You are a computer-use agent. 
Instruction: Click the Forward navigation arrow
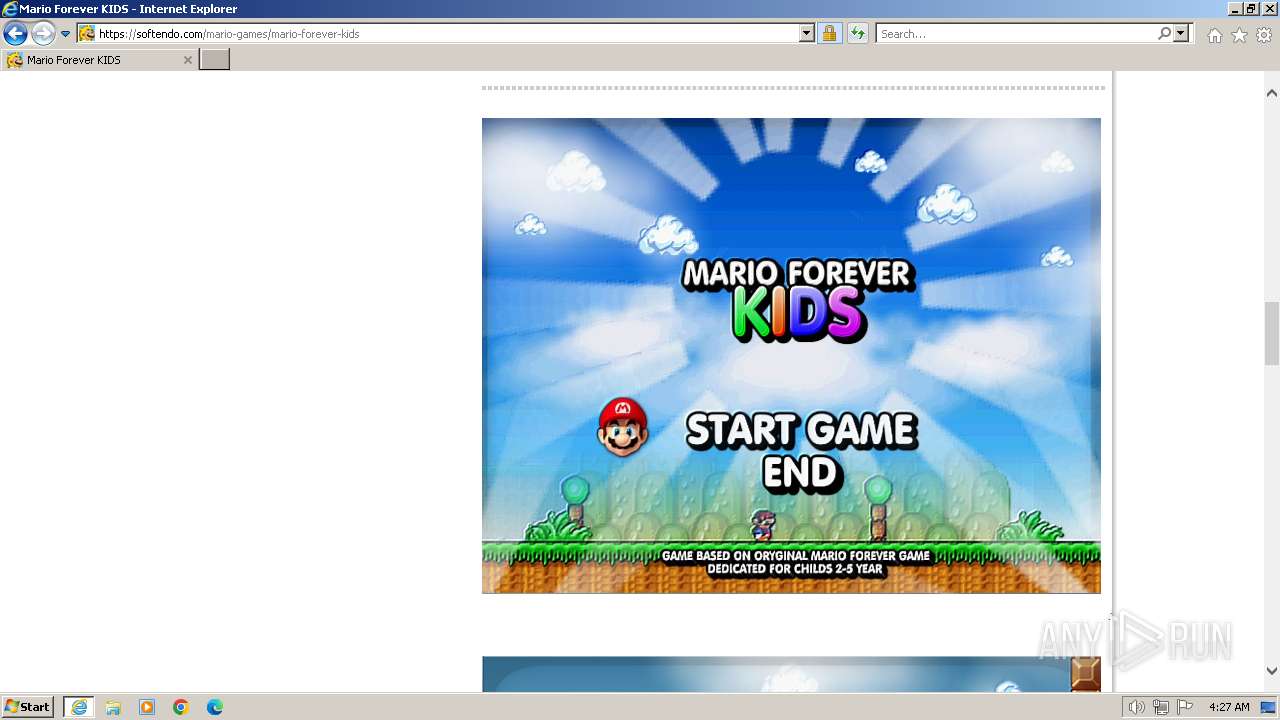pos(43,34)
